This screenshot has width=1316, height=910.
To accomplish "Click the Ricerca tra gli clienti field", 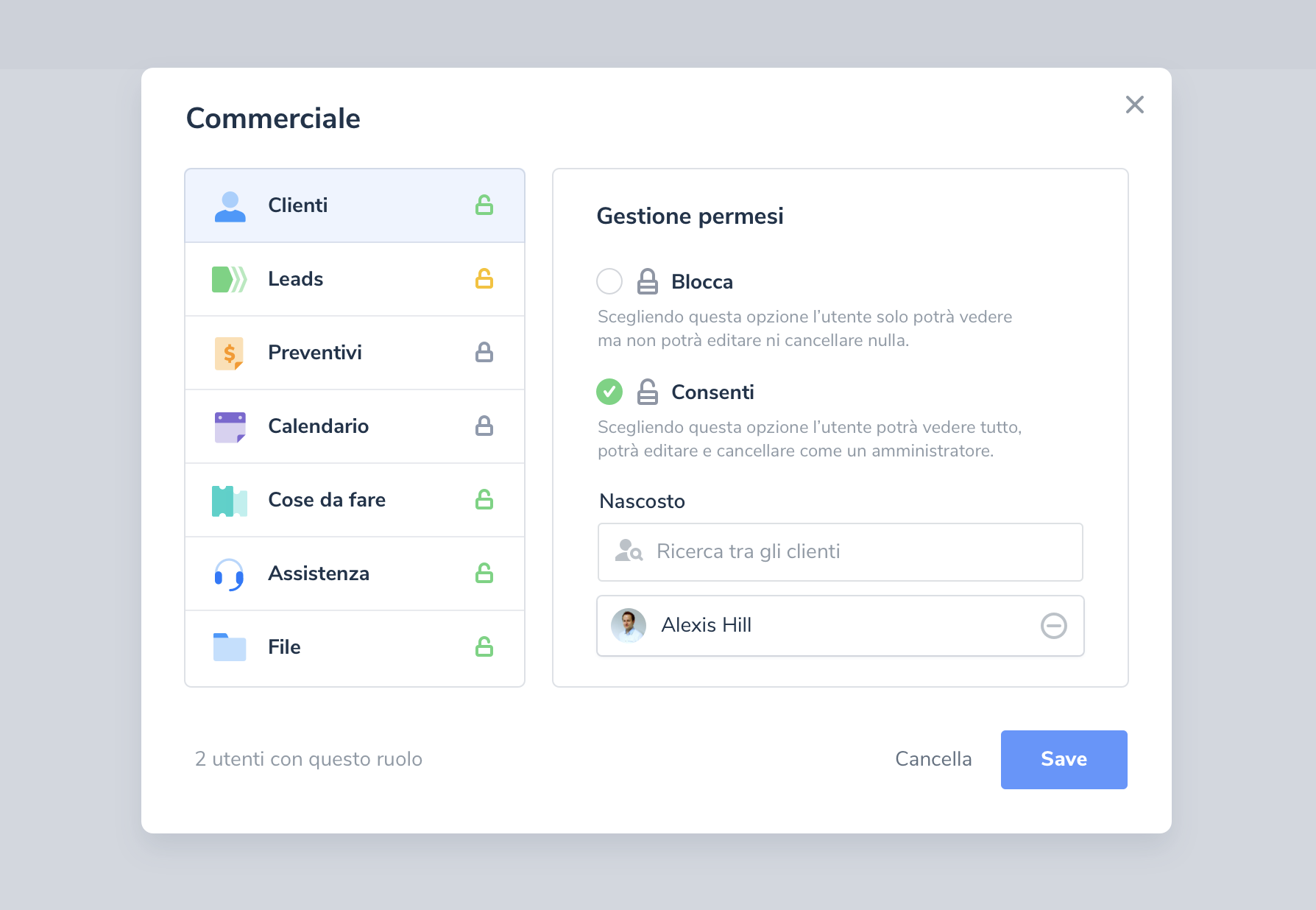I will click(840, 552).
